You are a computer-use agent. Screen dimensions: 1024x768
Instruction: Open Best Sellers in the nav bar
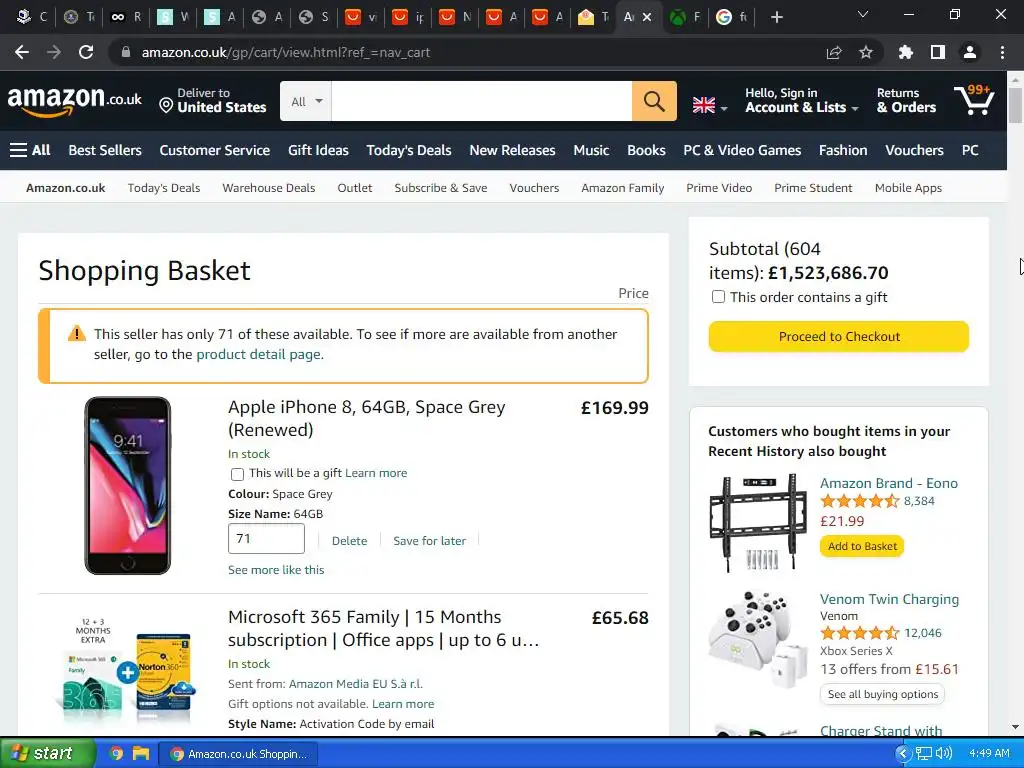click(x=105, y=150)
